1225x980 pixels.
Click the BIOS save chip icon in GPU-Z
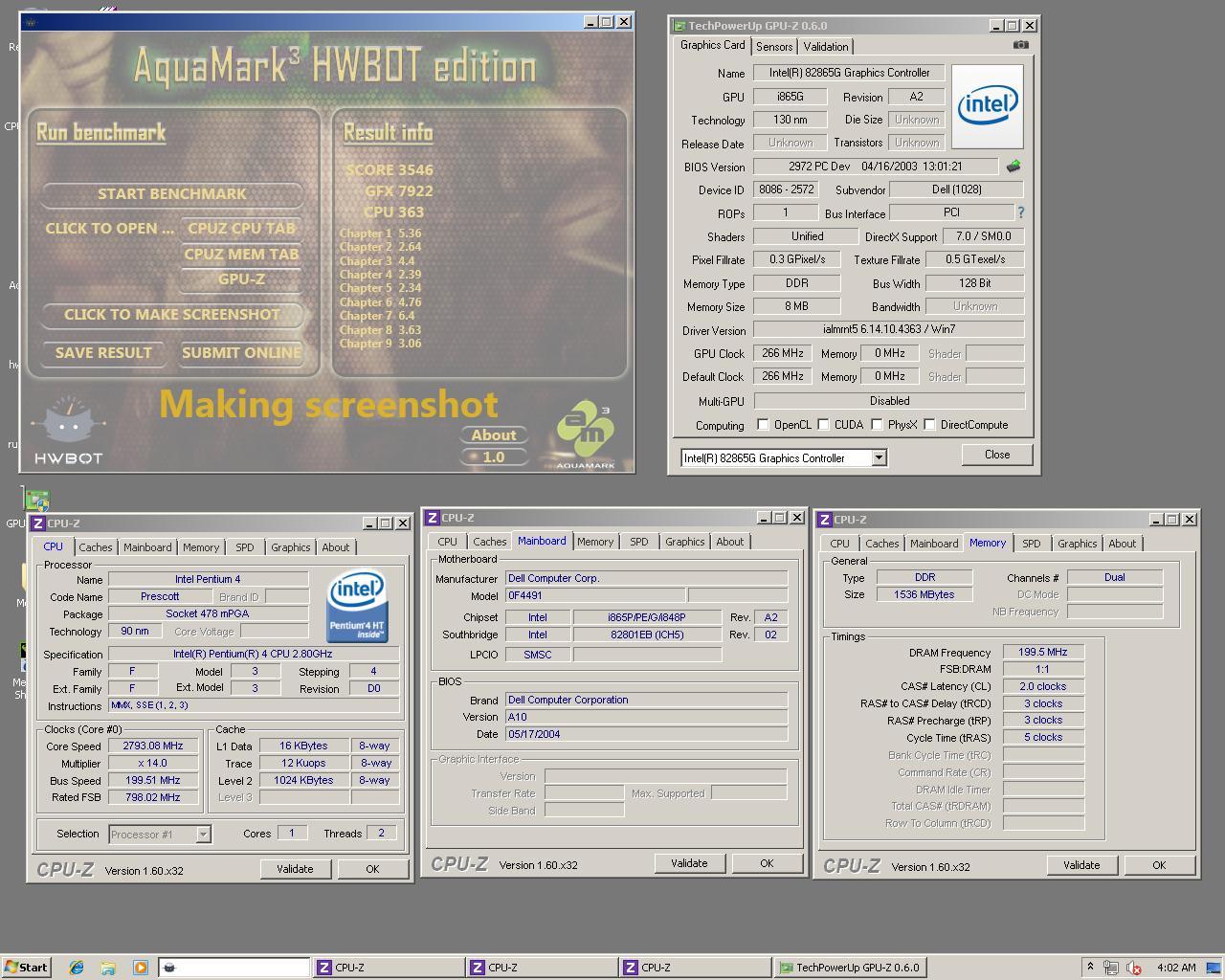pos(1013,167)
